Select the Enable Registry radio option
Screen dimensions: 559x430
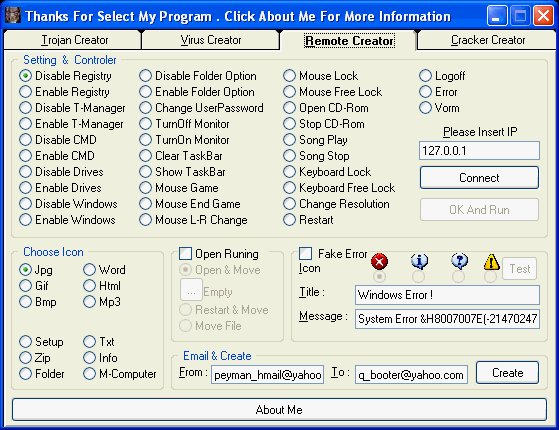26,92
